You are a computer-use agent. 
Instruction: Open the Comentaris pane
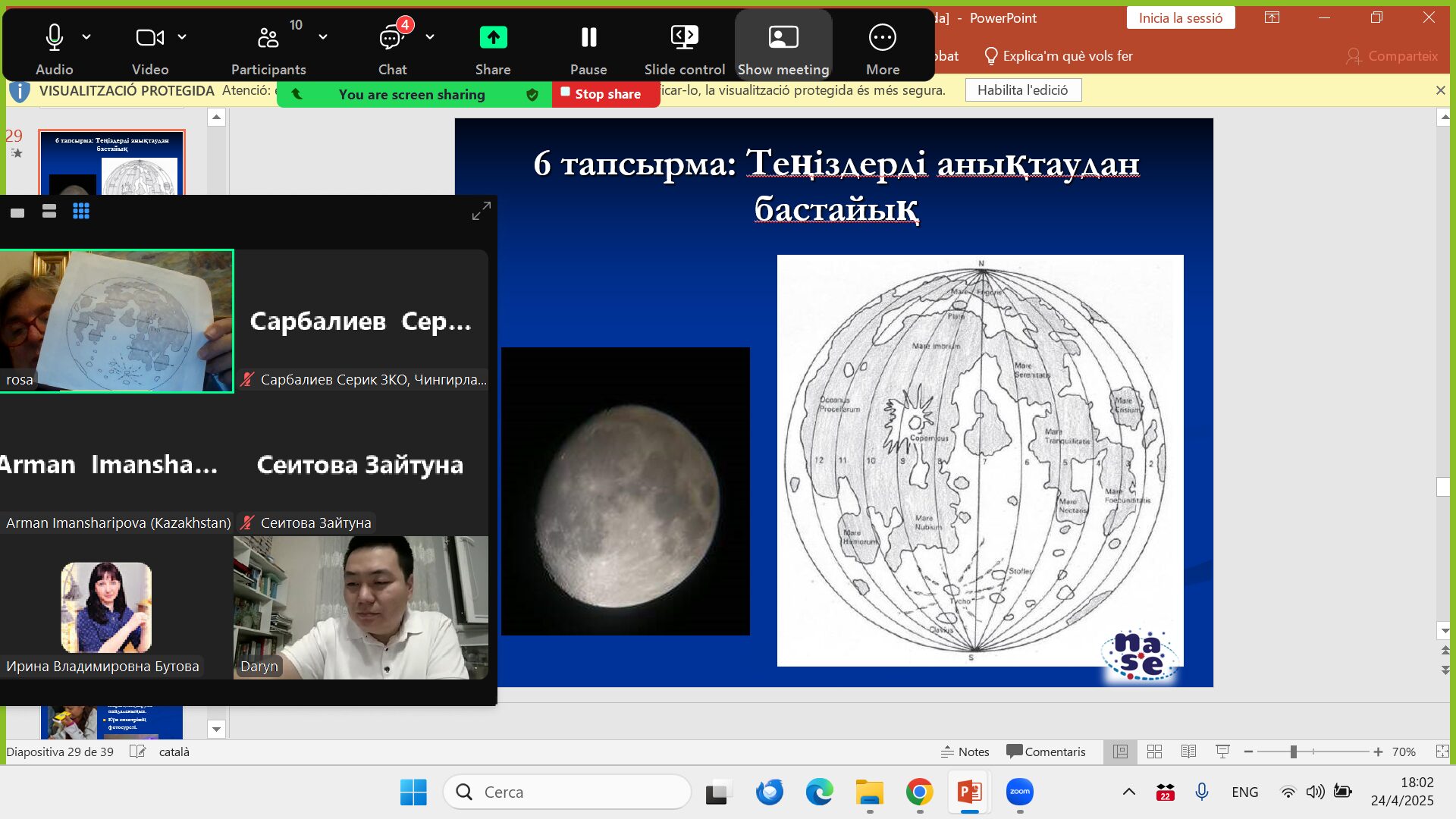(1046, 752)
